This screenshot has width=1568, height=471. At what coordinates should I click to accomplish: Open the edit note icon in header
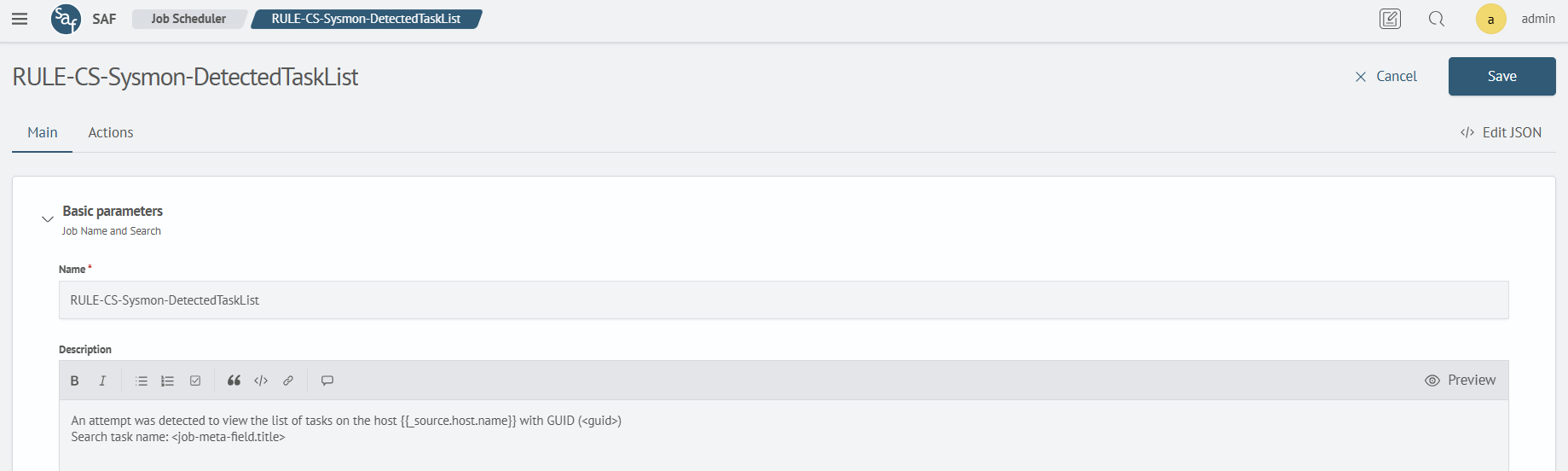tap(1390, 19)
